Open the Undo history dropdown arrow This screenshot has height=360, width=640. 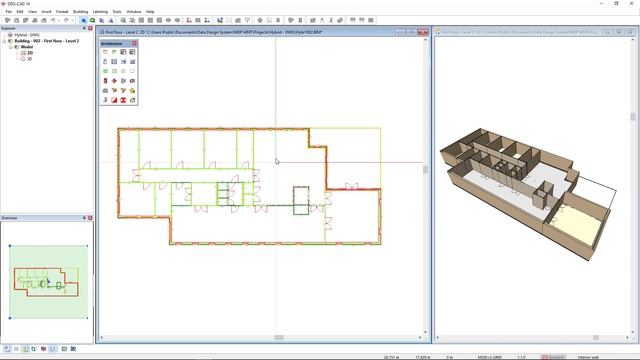[x=59, y=20]
